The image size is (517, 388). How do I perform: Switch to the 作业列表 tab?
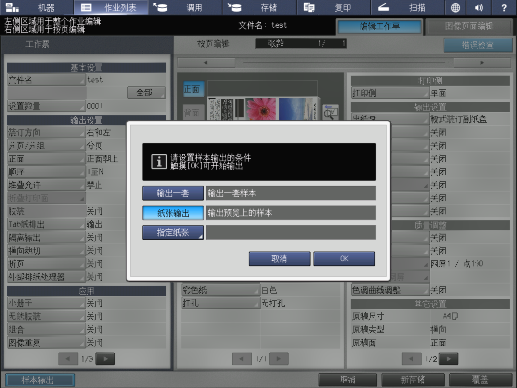click(x=111, y=7)
